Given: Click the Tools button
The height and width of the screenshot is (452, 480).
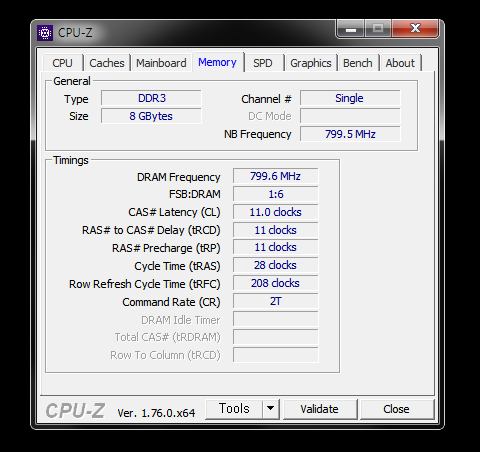Looking at the screenshot, I should [x=234, y=409].
